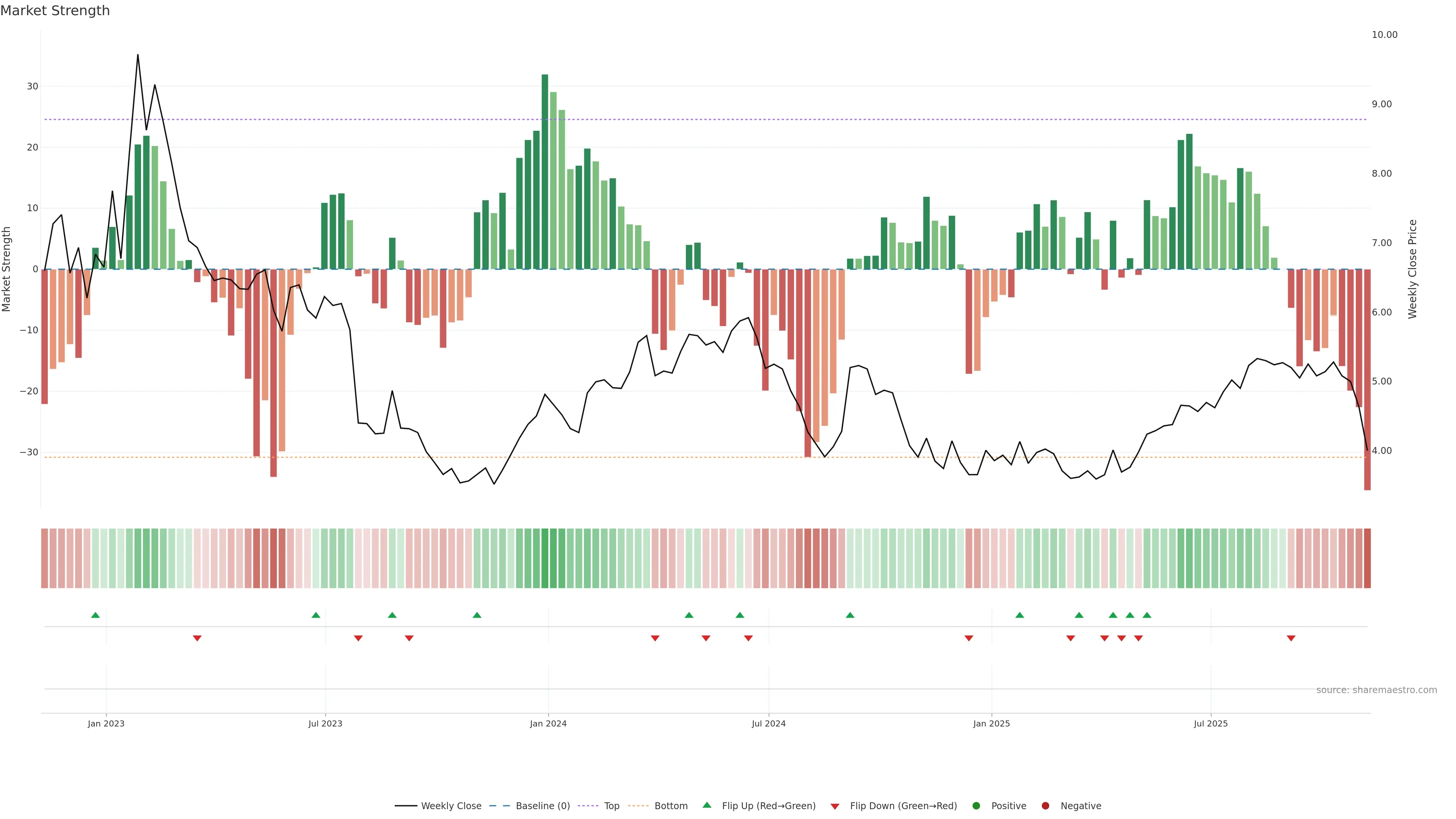Click the red Flip Down triangle legend icon
This screenshot has height=819, width=1456.
(x=835, y=806)
